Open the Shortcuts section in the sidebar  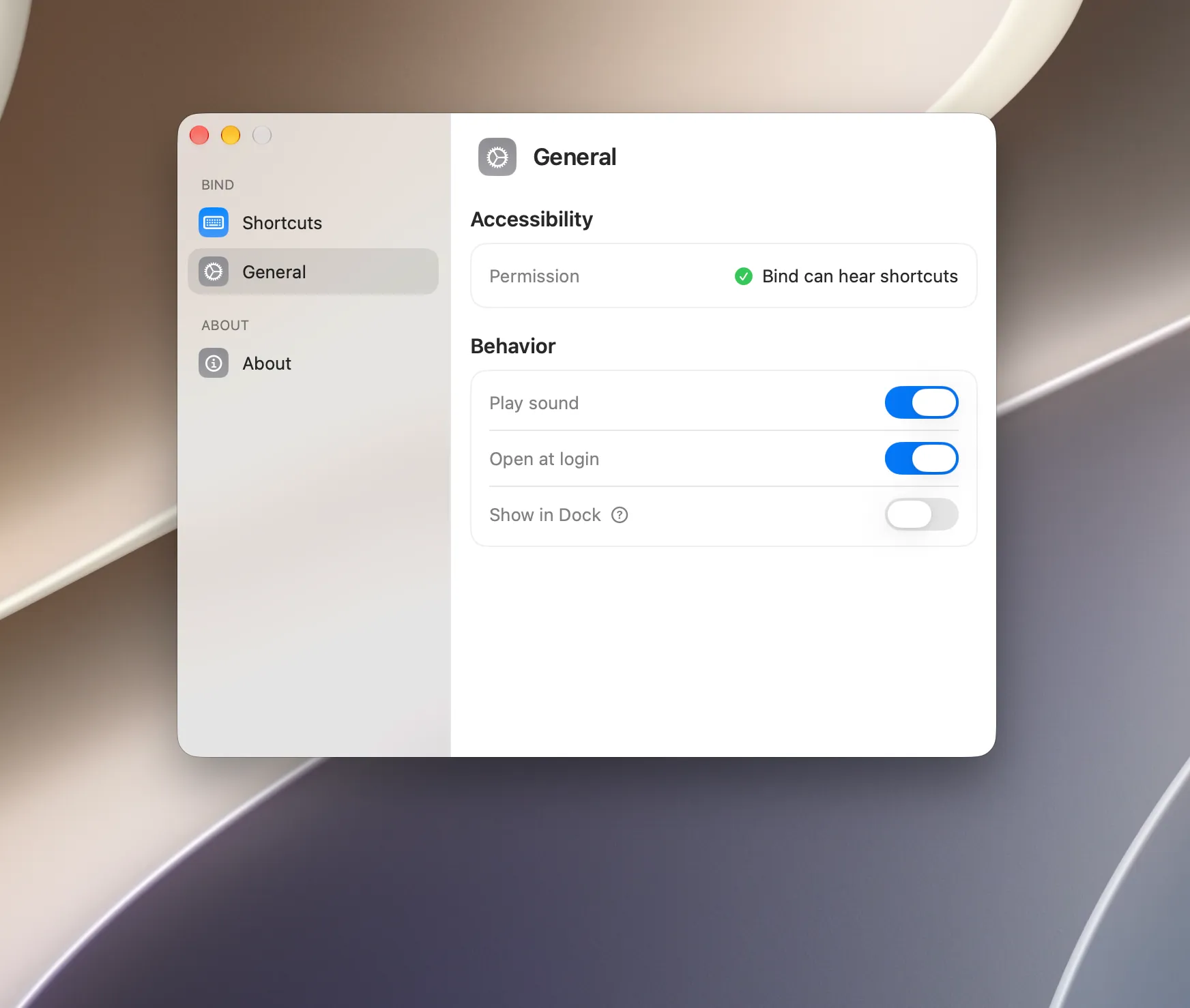pyautogui.click(x=313, y=222)
